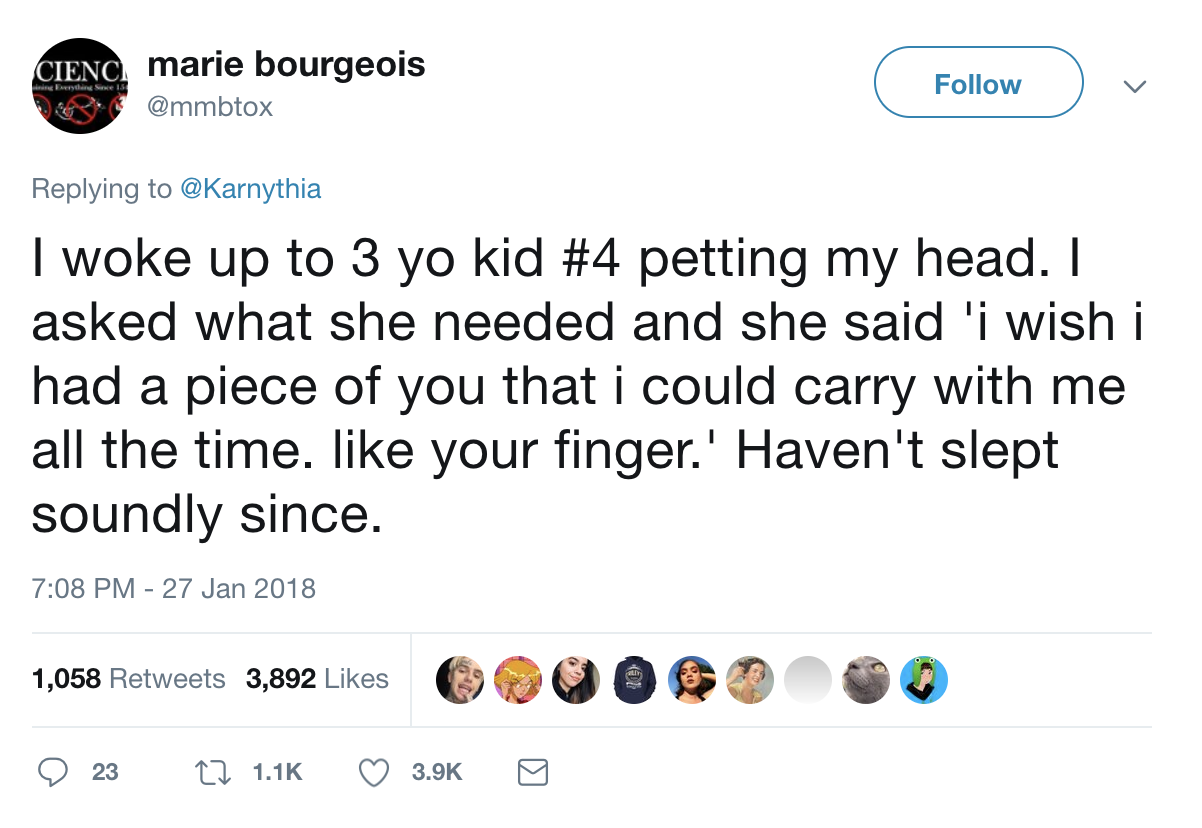Open the @Karnythia profile link
1202x828 pixels.
pos(250,189)
